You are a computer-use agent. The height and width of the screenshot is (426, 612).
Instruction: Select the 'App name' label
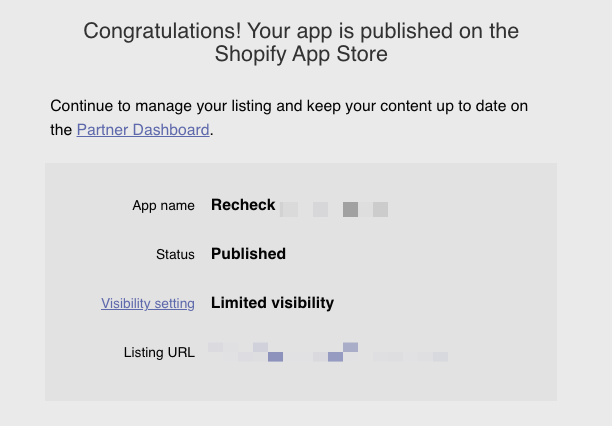point(163,205)
